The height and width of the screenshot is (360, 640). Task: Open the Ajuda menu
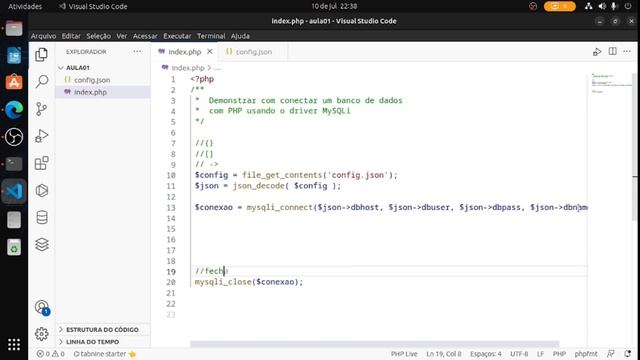tap(240, 36)
